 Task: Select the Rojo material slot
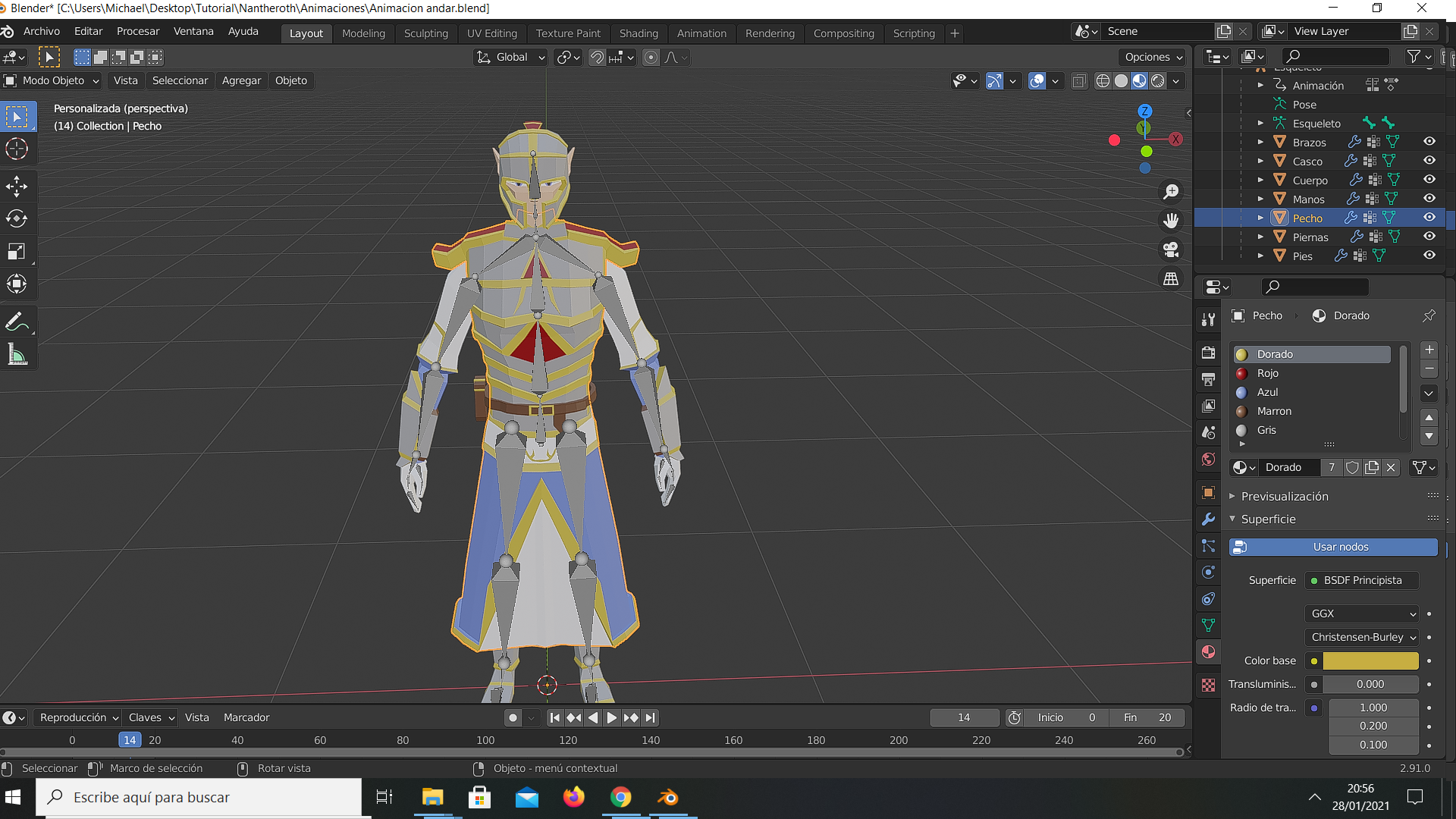1268,373
